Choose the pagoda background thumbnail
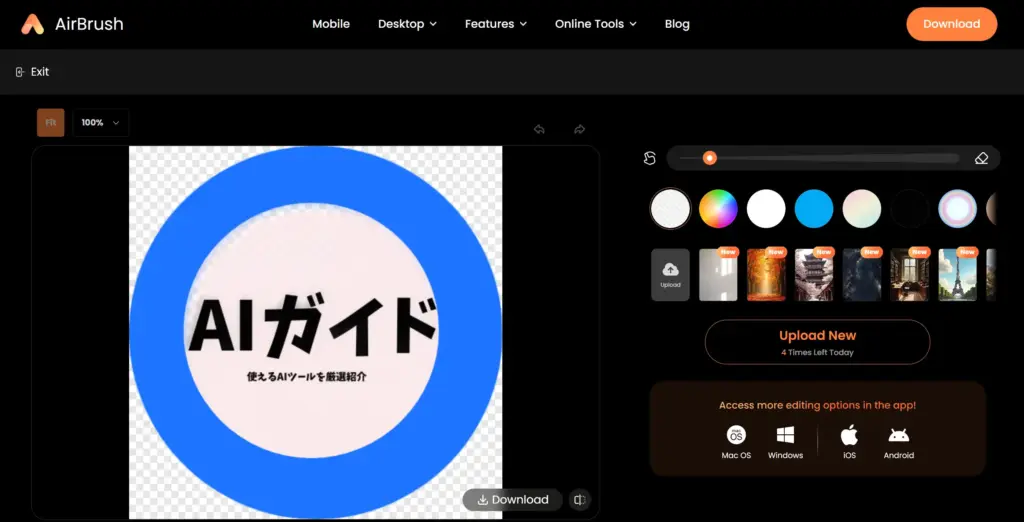Viewport: 1024px width, 522px height. [814, 274]
